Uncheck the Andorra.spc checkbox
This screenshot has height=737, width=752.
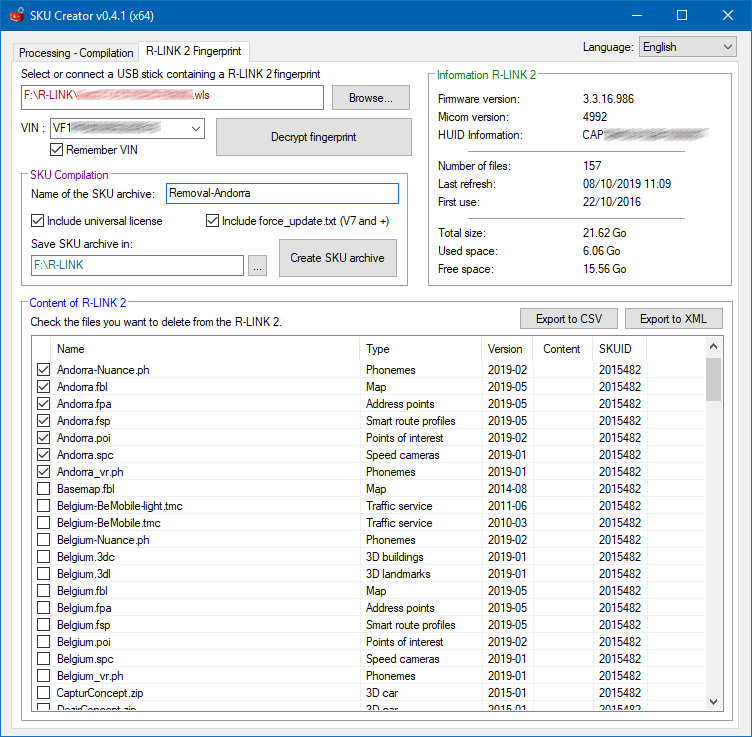pyautogui.click(x=43, y=455)
